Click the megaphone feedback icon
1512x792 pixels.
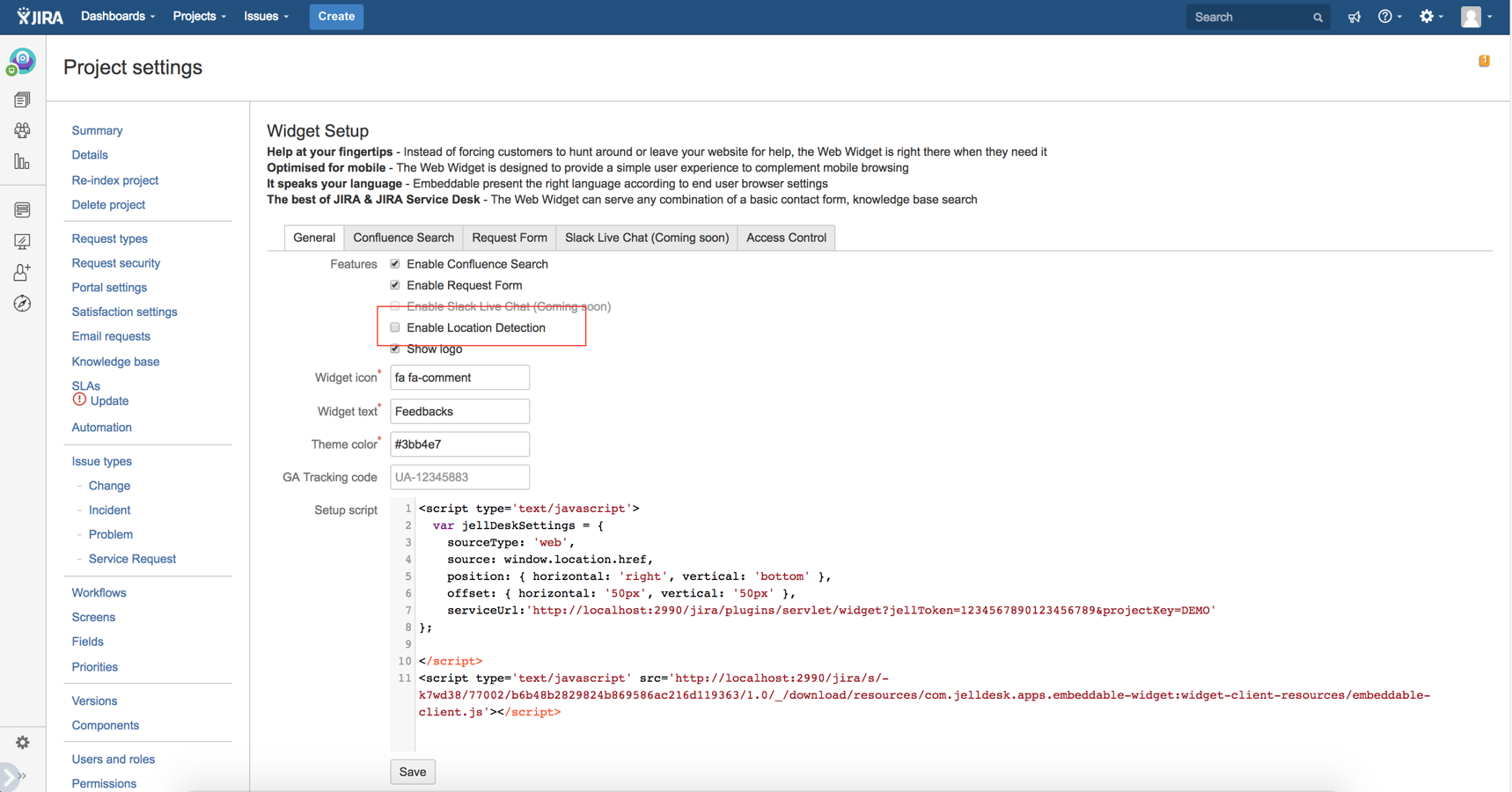click(1354, 17)
